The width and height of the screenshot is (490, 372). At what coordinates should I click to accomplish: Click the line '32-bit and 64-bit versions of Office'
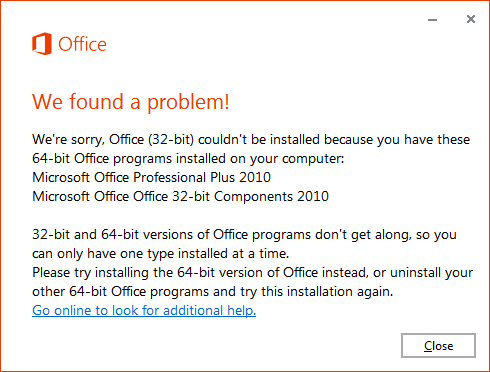click(244, 235)
